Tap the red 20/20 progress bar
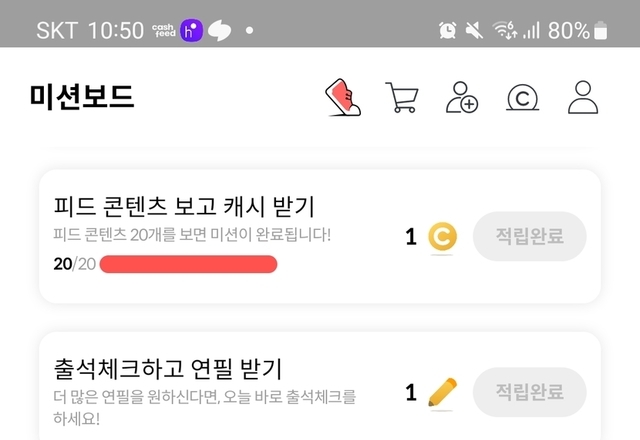Image resolution: width=640 pixels, height=440 pixels. [188, 264]
